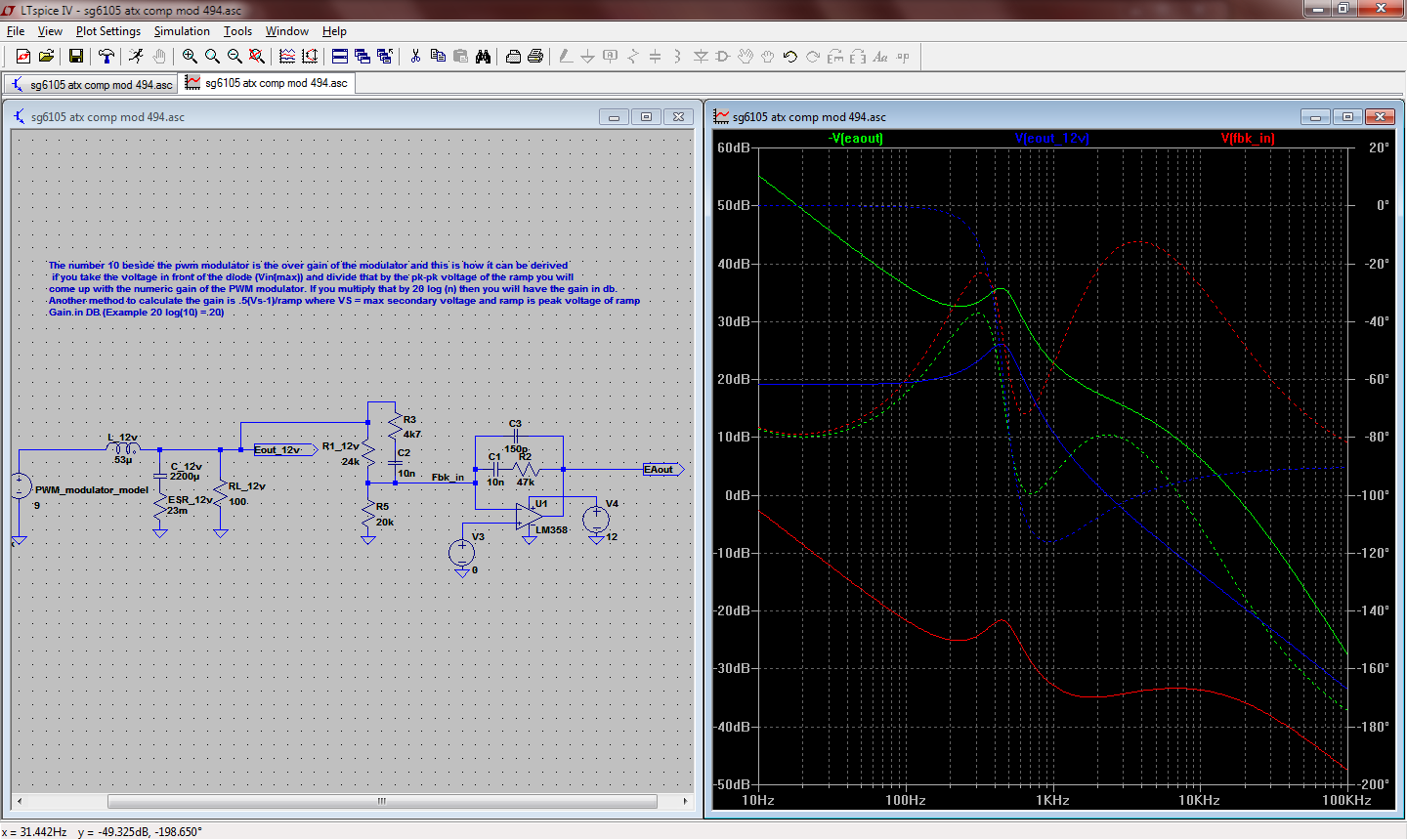Screen dimensions: 1407x840
Task: Open the Plot Settings menu
Action: click(x=108, y=31)
